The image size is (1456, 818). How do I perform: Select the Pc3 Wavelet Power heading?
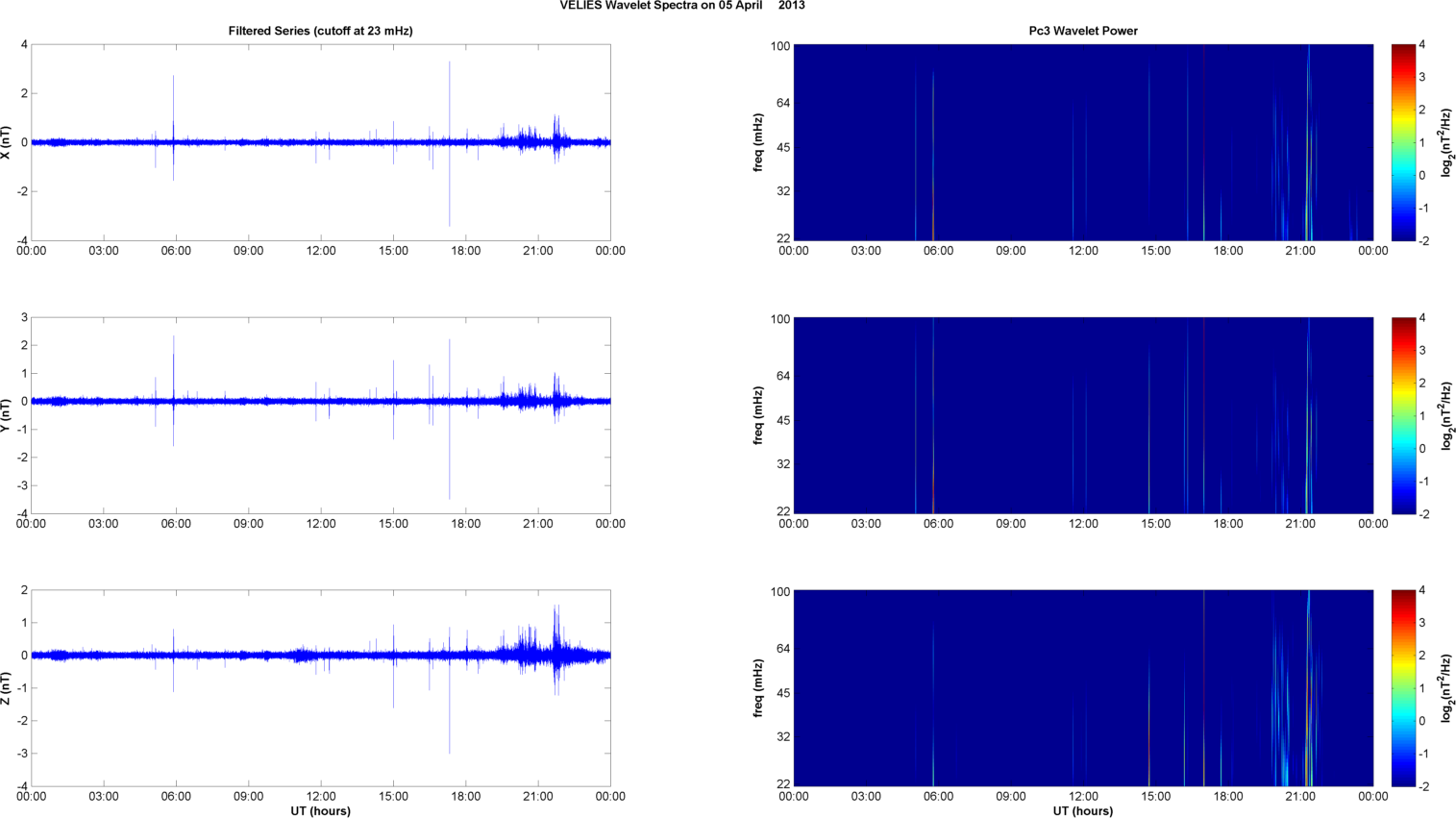coord(1083,31)
